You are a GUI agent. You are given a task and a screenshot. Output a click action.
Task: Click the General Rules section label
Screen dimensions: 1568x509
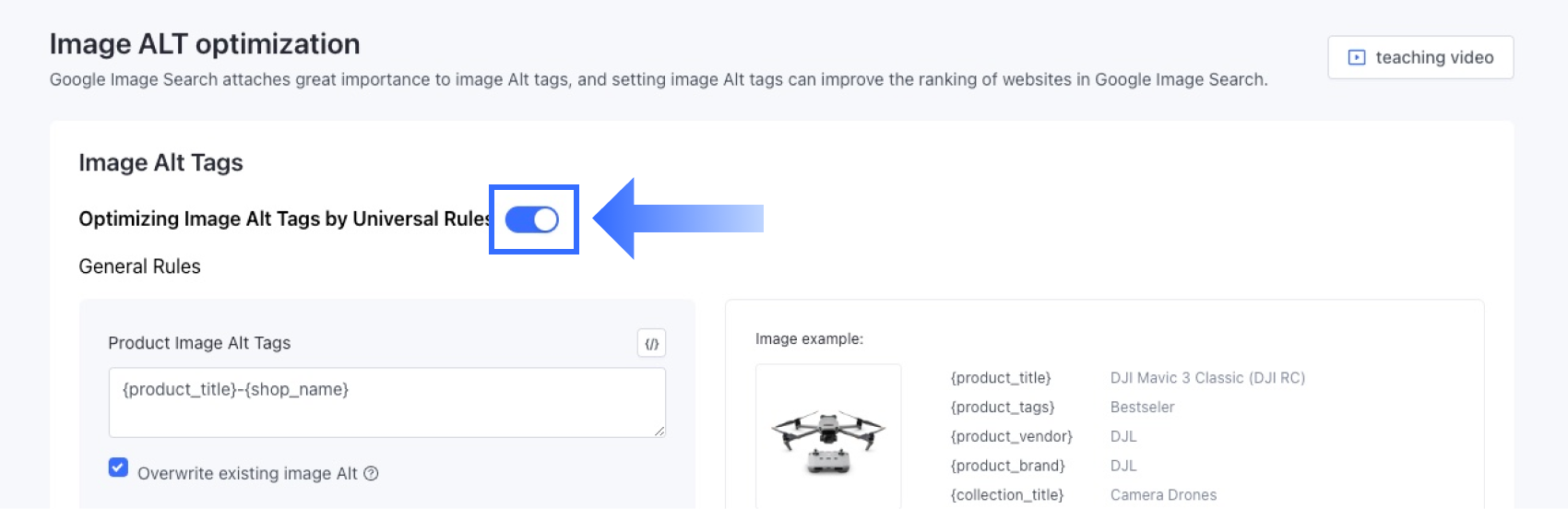[139, 266]
